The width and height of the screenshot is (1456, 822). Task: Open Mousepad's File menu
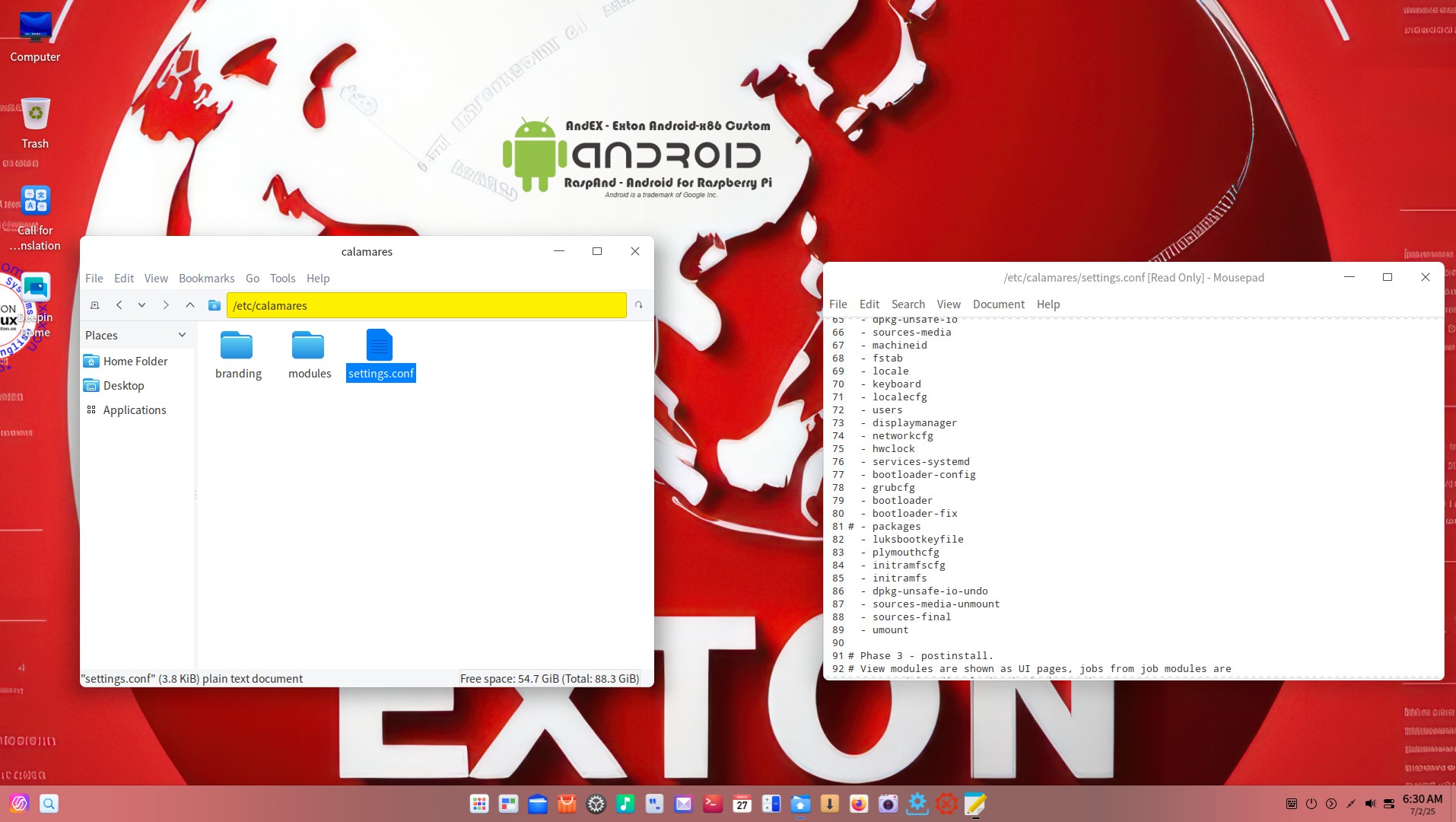tap(838, 304)
